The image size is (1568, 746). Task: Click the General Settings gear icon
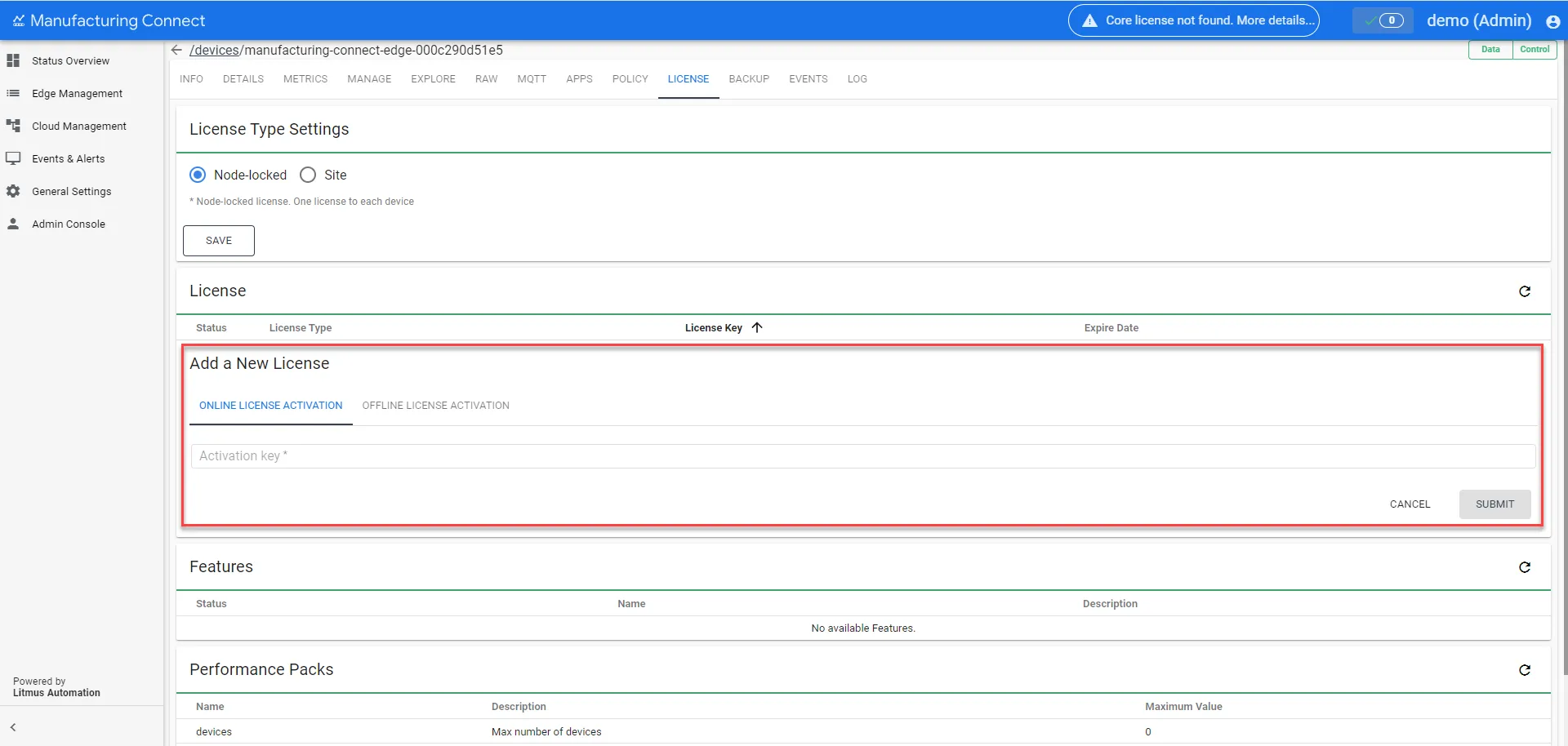[13, 191]
